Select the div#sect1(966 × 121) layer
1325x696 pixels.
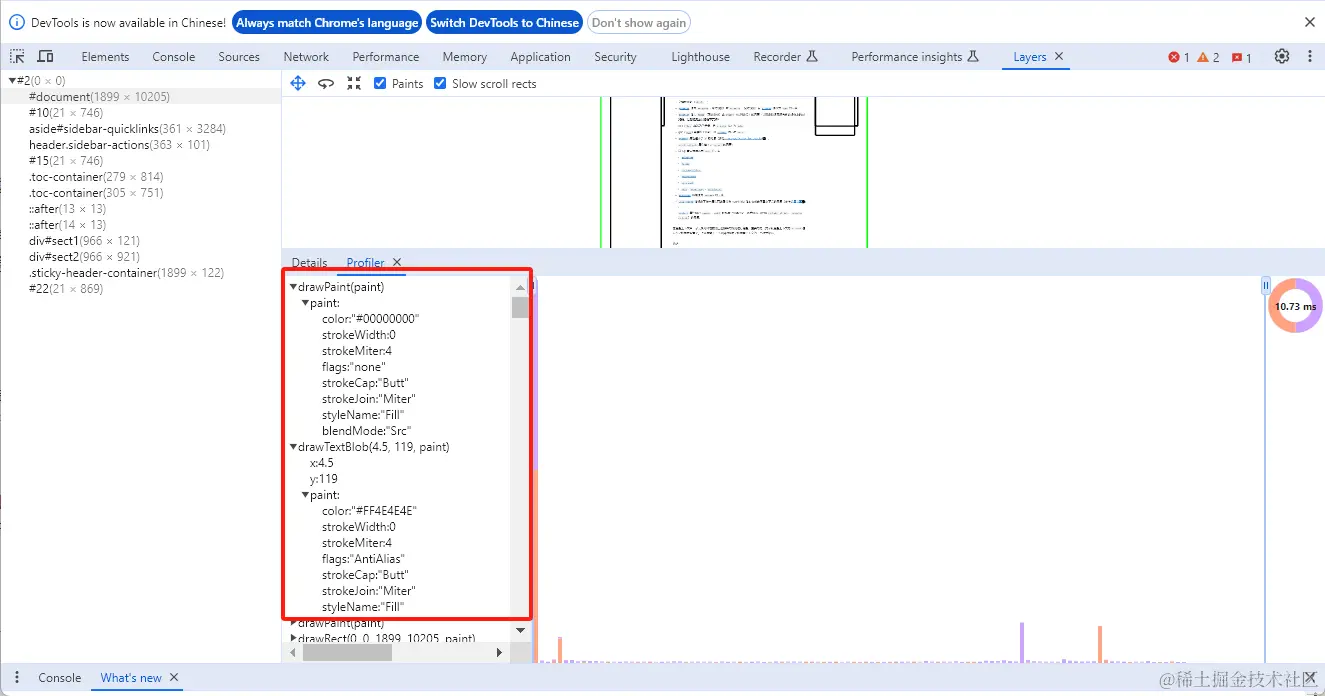[x=140, y=241]
